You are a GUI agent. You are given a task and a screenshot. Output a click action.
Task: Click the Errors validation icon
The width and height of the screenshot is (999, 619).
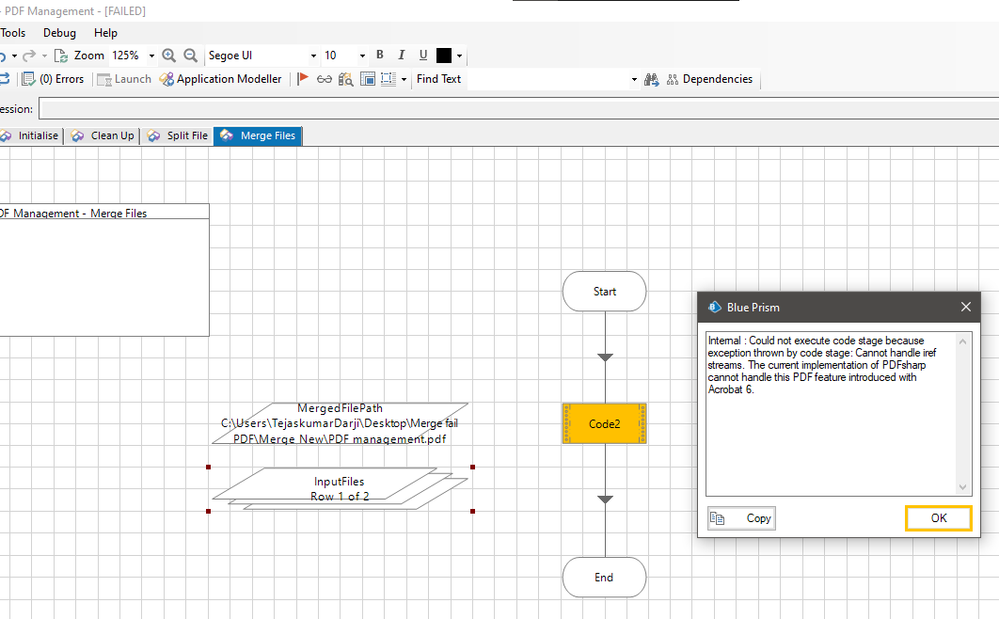pos(29,79)
